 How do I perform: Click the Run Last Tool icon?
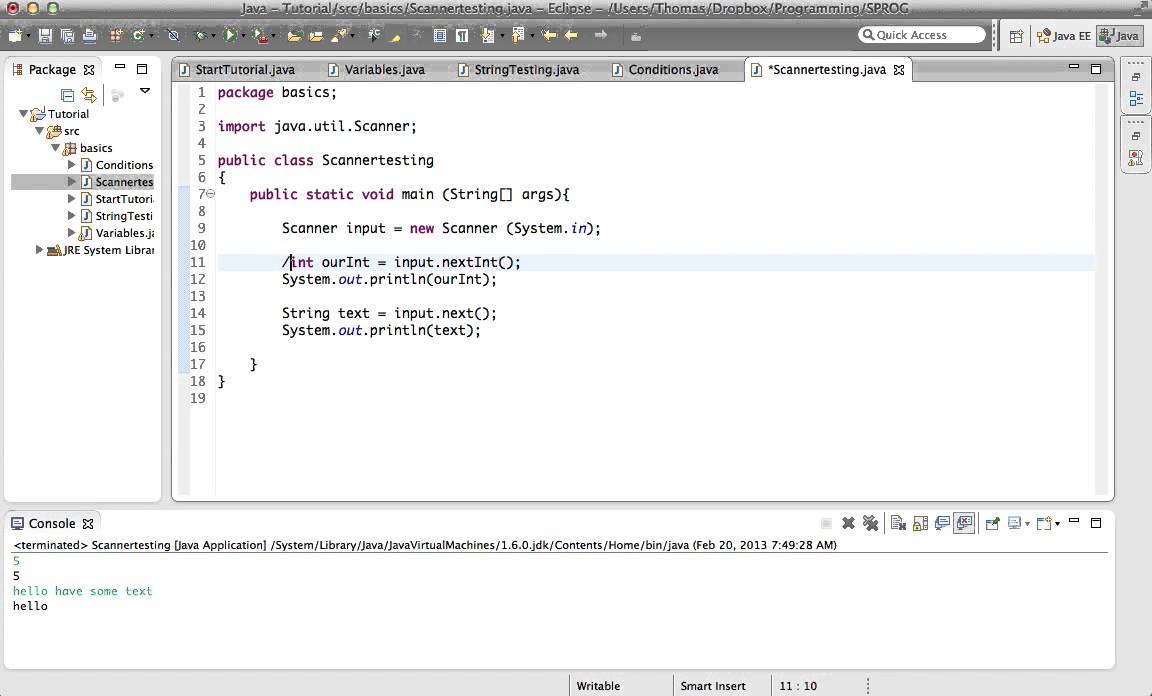coord(259,35)
